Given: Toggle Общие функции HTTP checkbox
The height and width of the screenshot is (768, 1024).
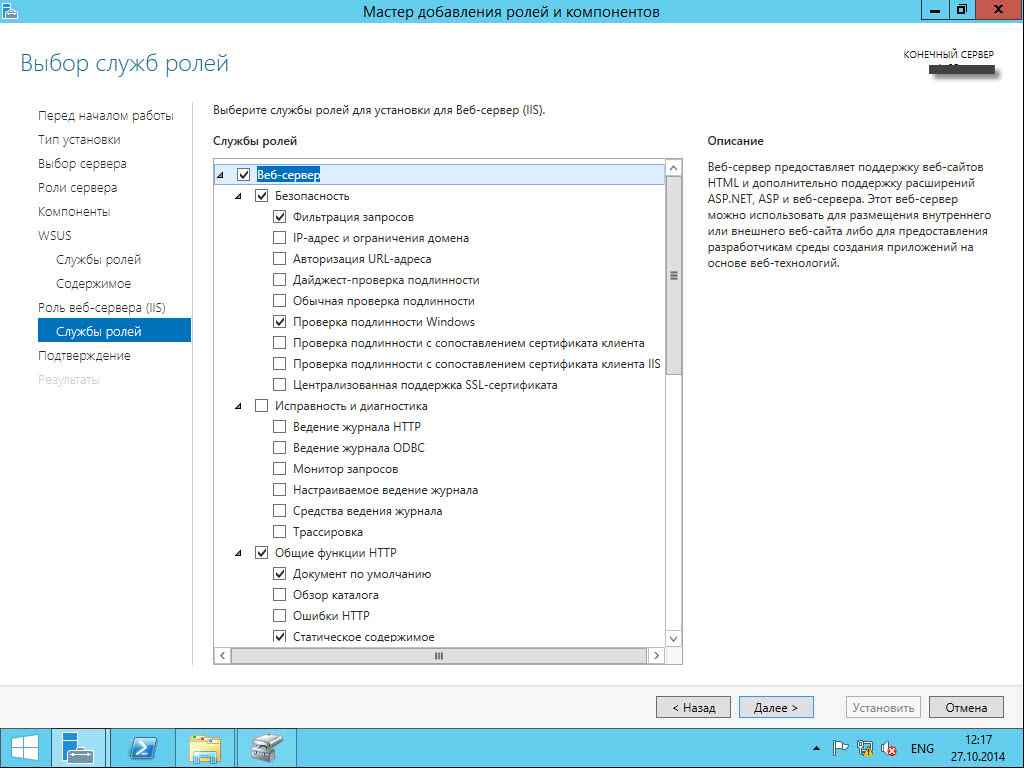Looking at the screenshot, I should pos(261,552).
